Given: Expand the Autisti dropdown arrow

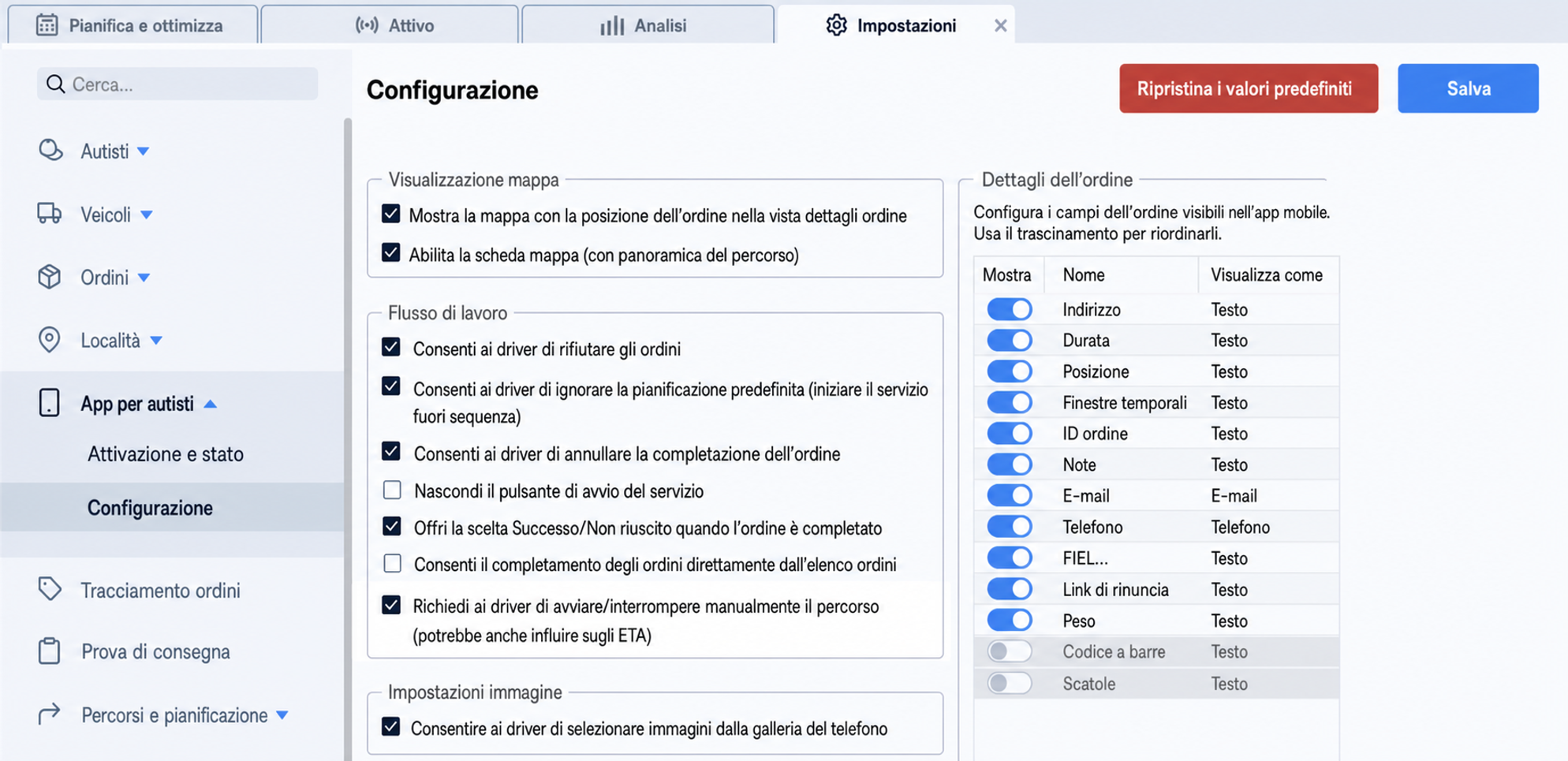Looking at the screenshot, I should point(143,151).
